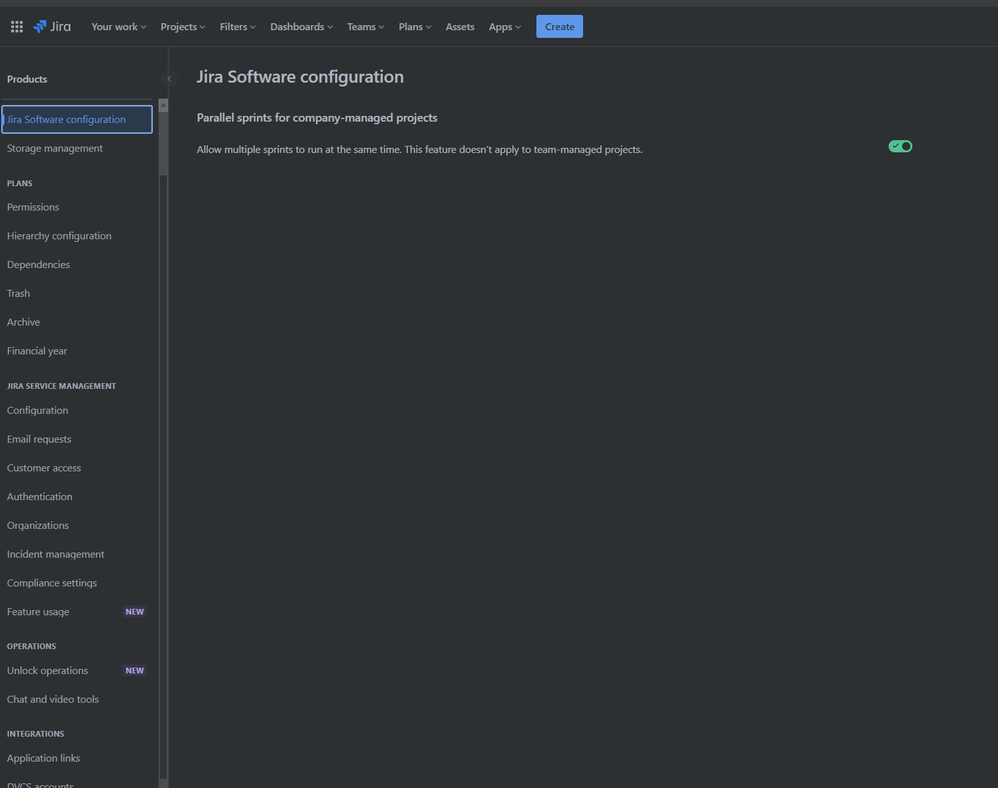Screen dimensions: 998x788
Task: Go to Customer access
Action: [x=44, y=468]
